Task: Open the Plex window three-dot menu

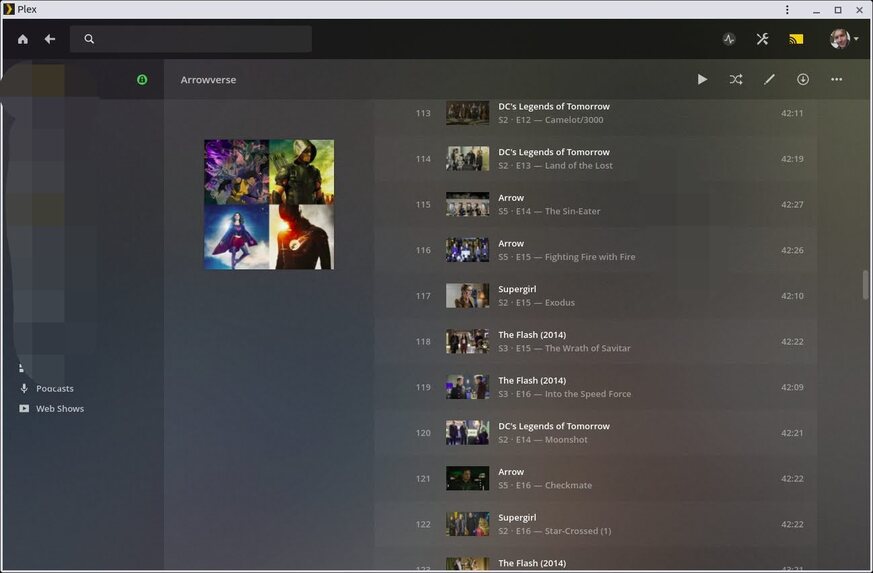Action: (x=787, y=9)
